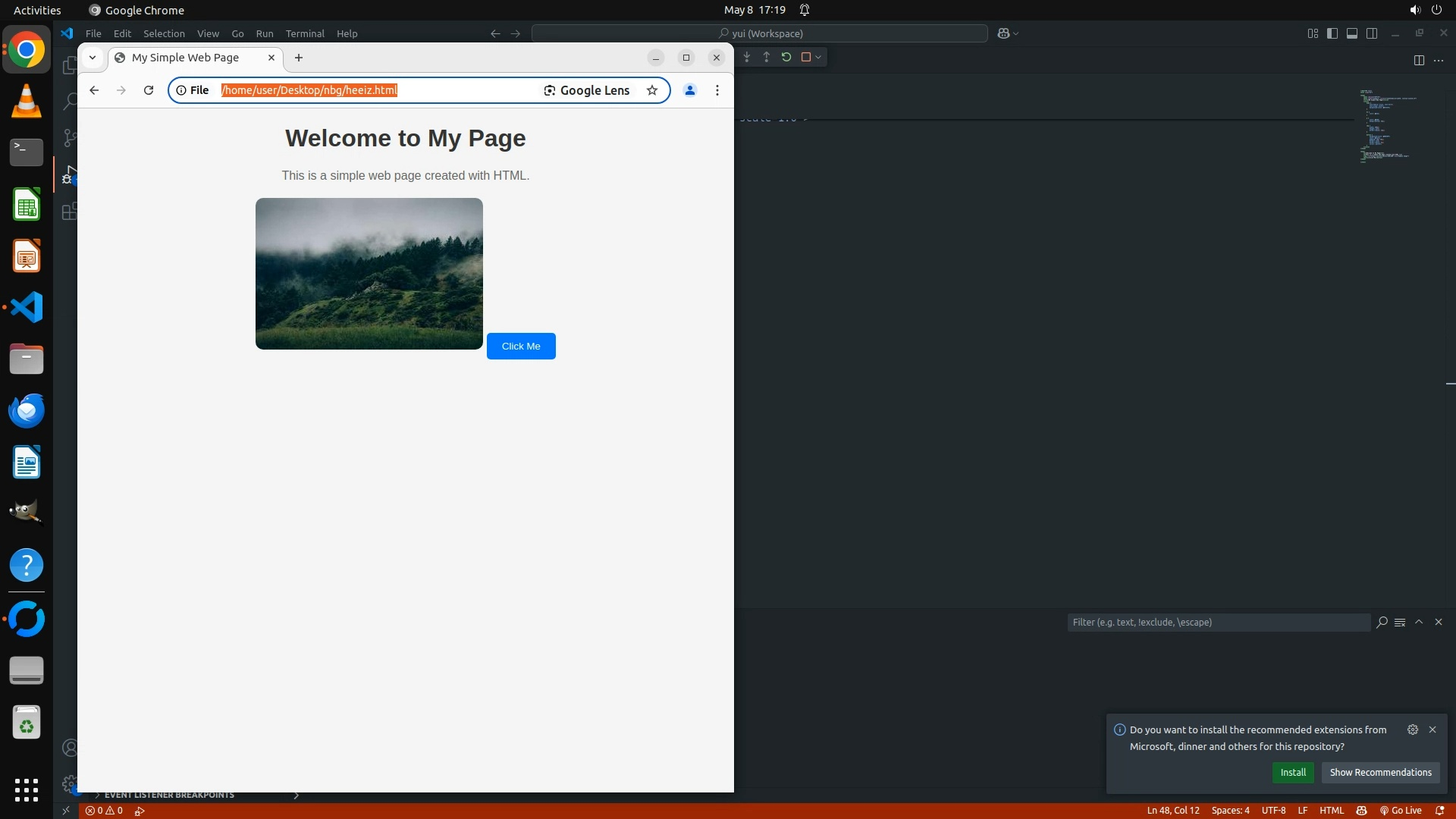Click the Show Recommendations button
Image resolution: width=1456 pixels, height=819 pixels.
(x=1380, y=773)
